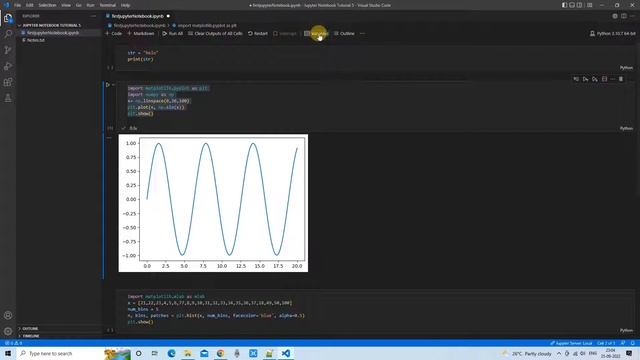
Task: Open the Variables panel
Action: [x=316, y=33]
